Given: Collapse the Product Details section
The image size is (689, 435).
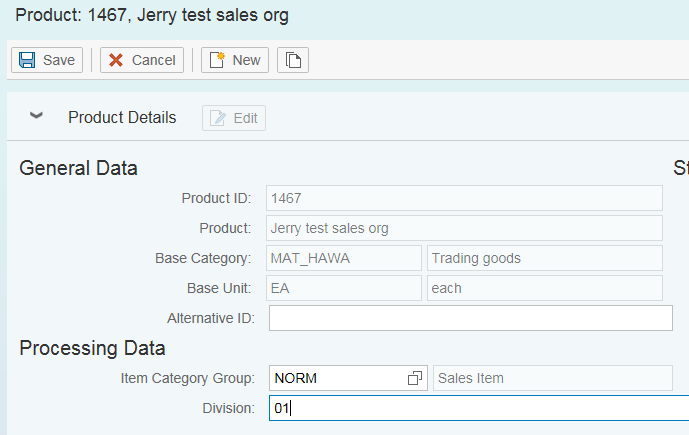Looking at the screenshot, I should (x=36, y=116).
